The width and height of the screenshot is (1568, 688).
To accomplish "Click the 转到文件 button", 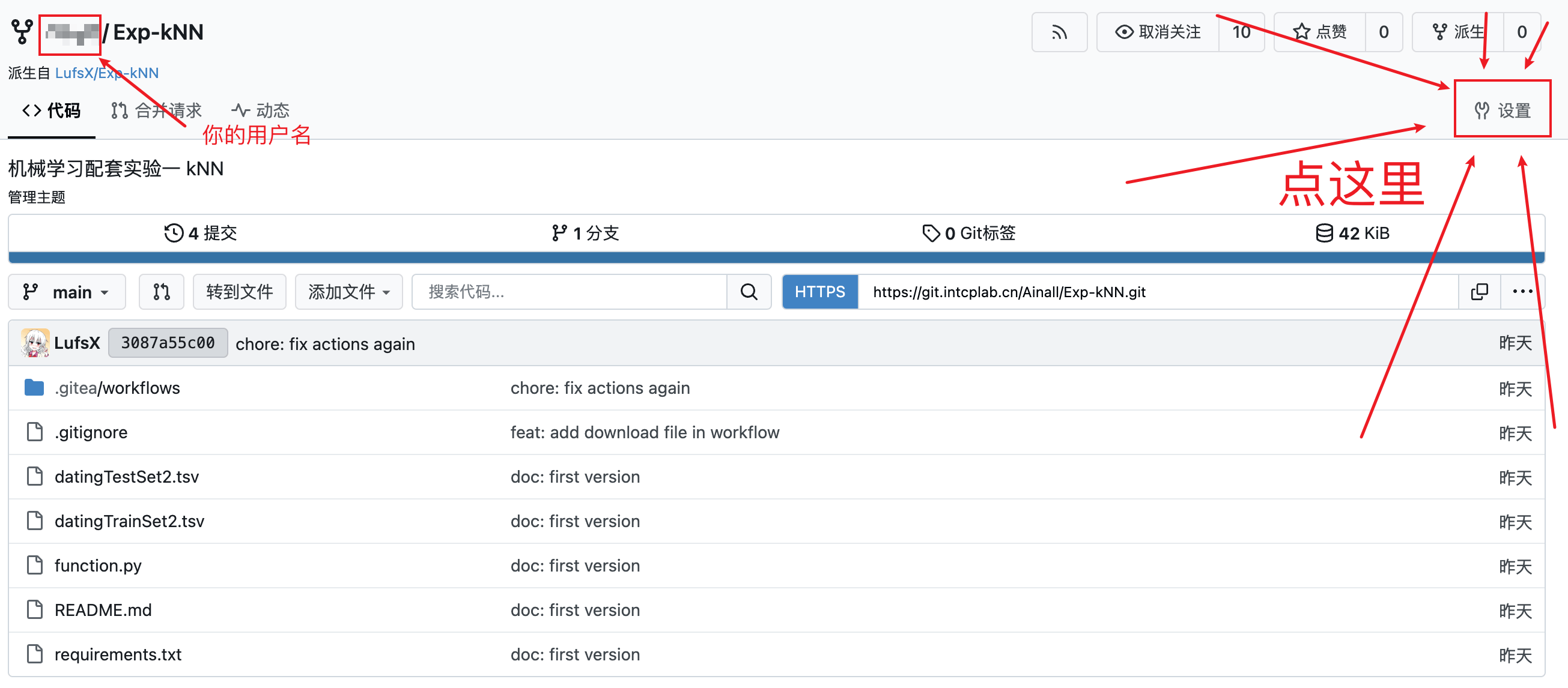I will [239, 292].
